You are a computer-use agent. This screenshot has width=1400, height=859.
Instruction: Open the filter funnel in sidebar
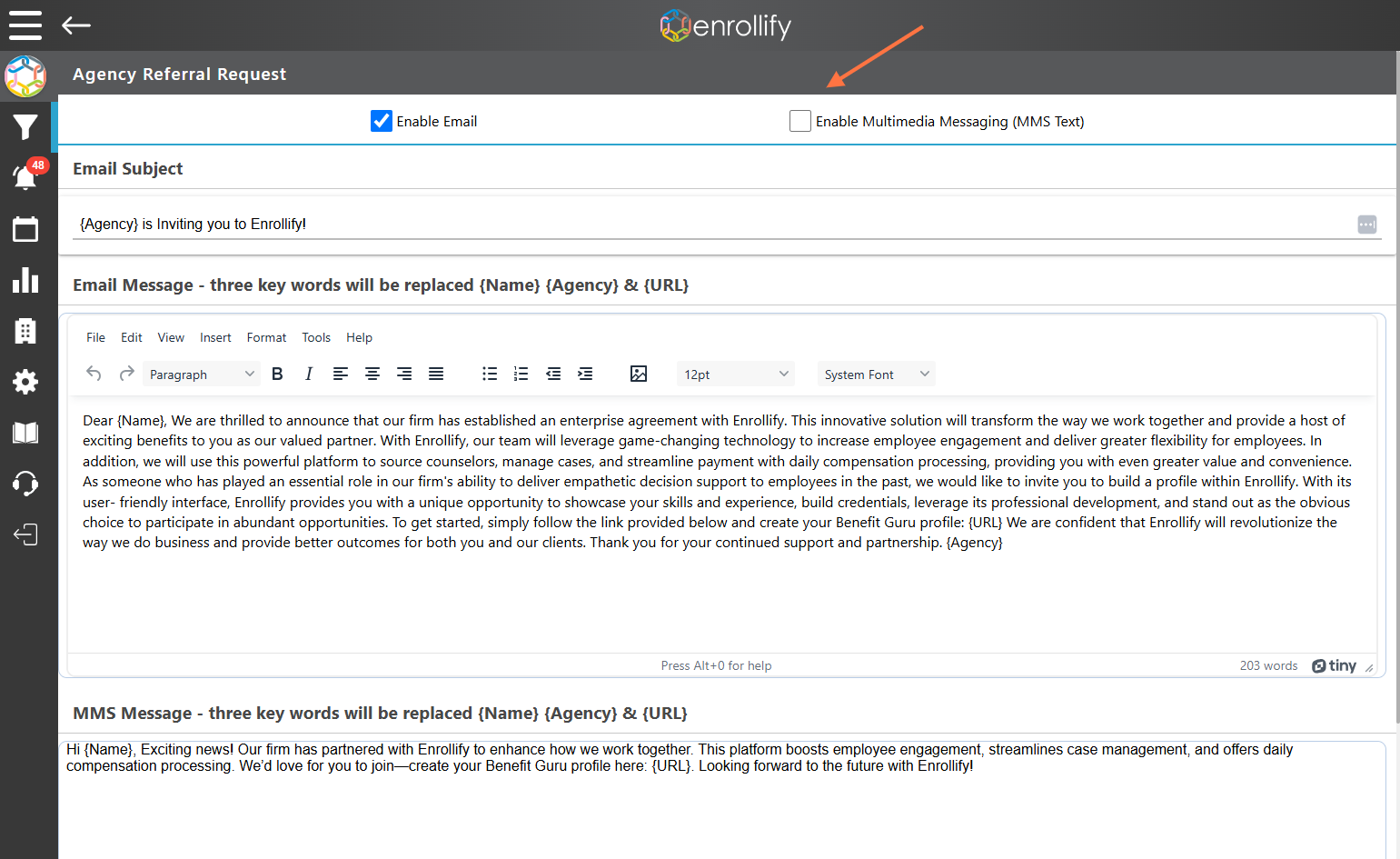pyautogui.click(x=25, y=127)
